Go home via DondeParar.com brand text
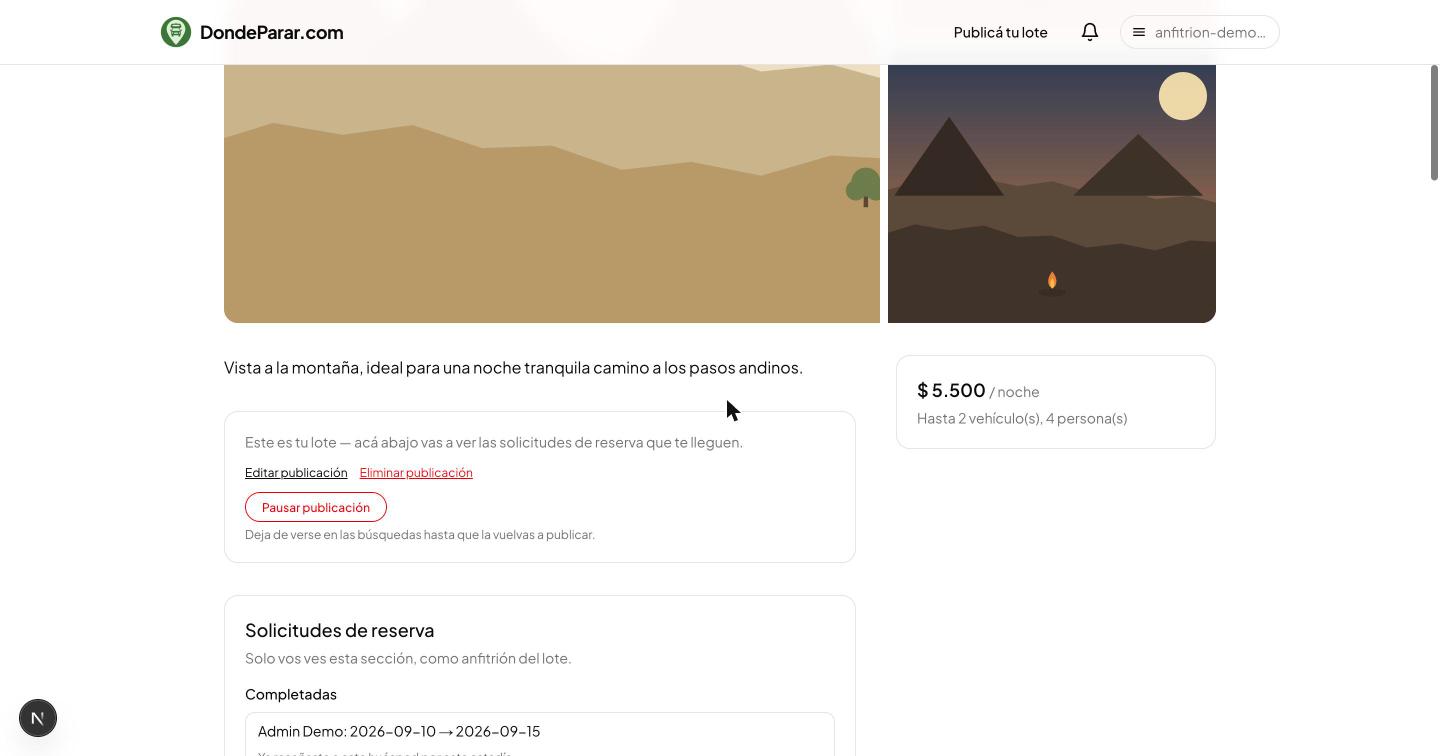 (x=271, y=32)
